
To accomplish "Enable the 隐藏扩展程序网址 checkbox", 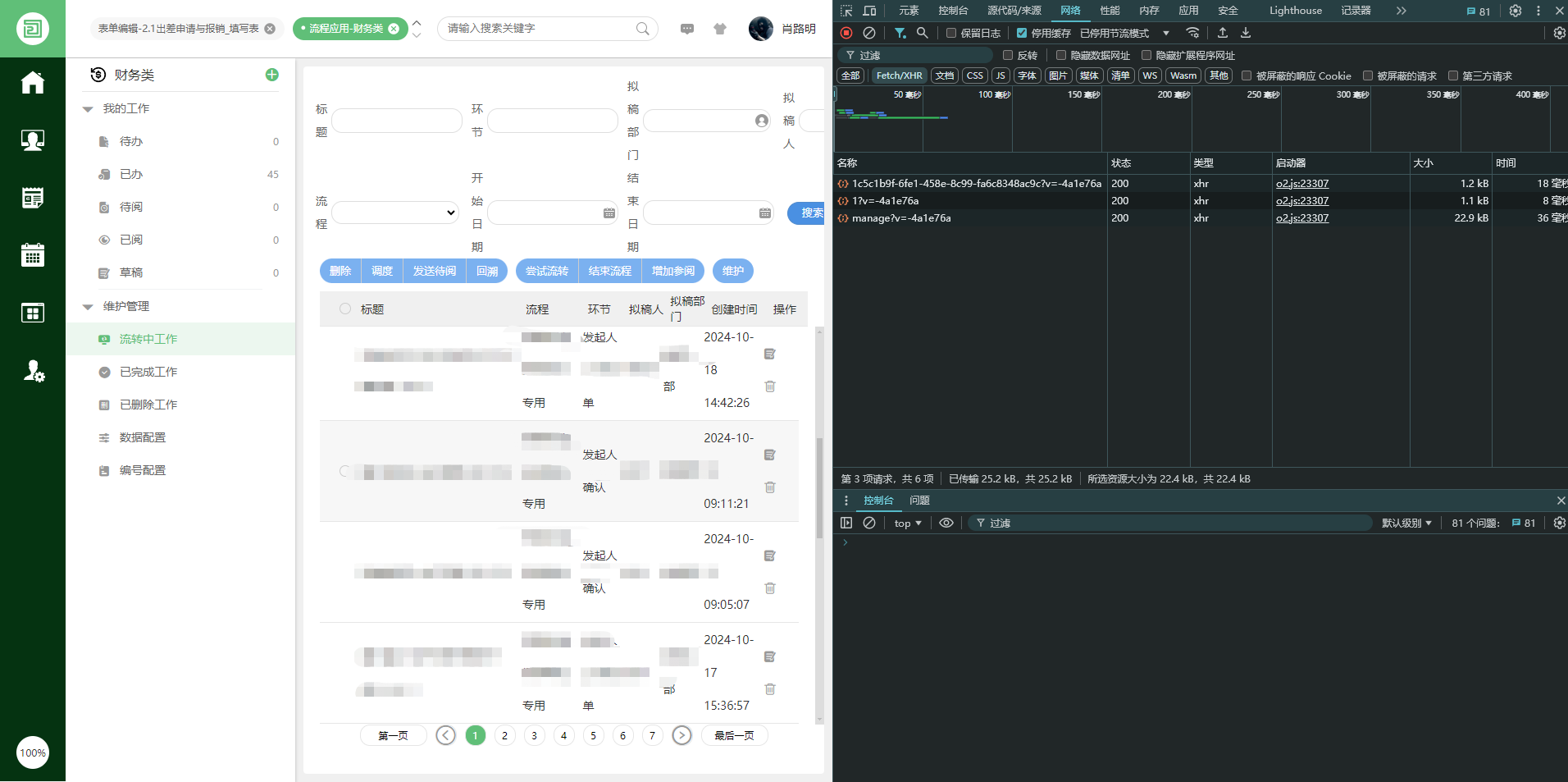I will coord(1146,55).
